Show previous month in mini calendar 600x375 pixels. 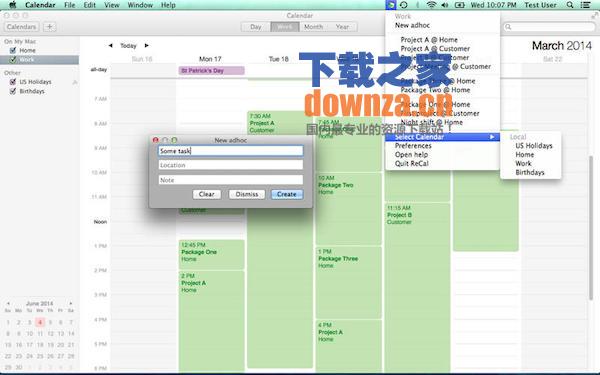coord(8,303)
